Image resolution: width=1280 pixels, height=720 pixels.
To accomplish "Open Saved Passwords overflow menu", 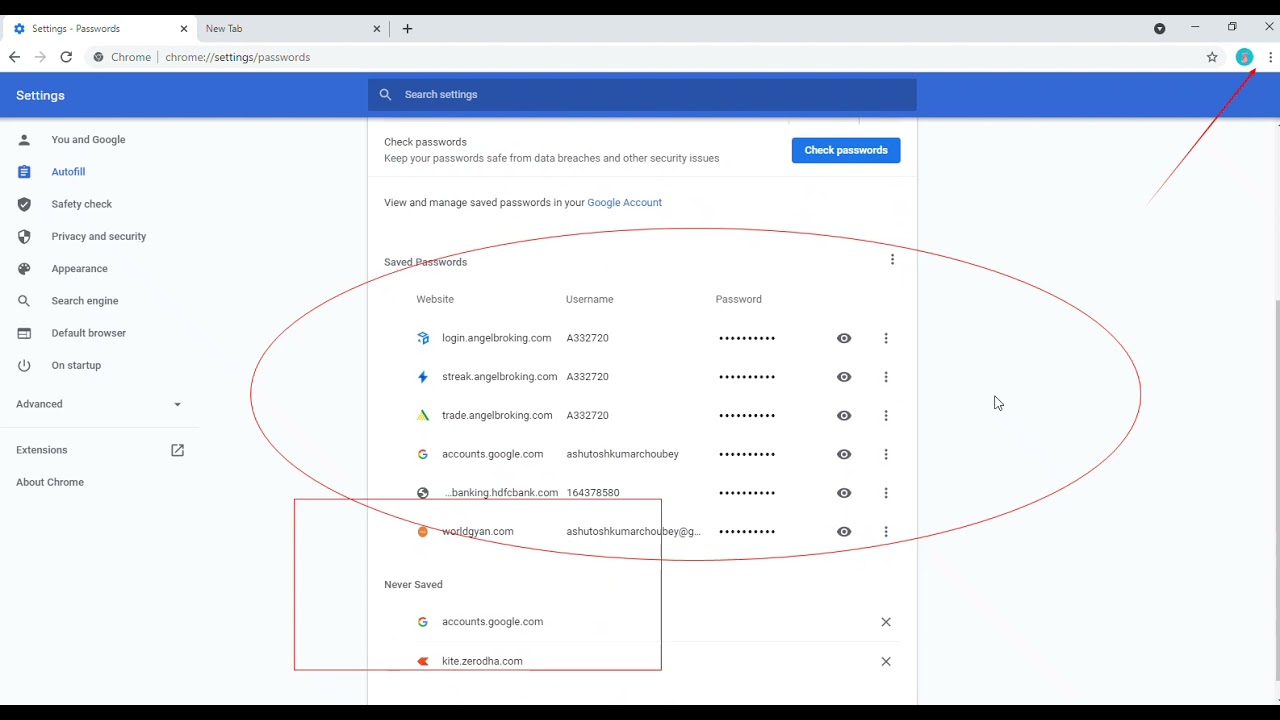I will [892, 260].
